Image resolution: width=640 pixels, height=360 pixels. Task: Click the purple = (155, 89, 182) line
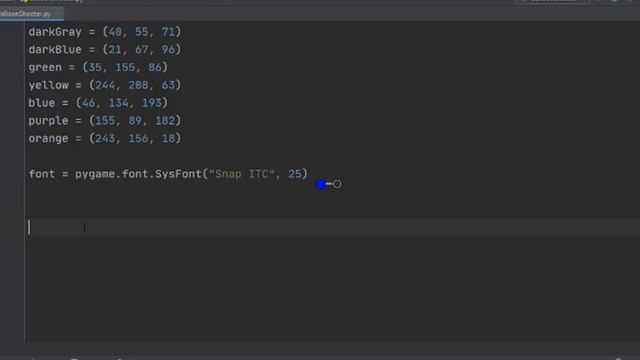pos(104,121)
